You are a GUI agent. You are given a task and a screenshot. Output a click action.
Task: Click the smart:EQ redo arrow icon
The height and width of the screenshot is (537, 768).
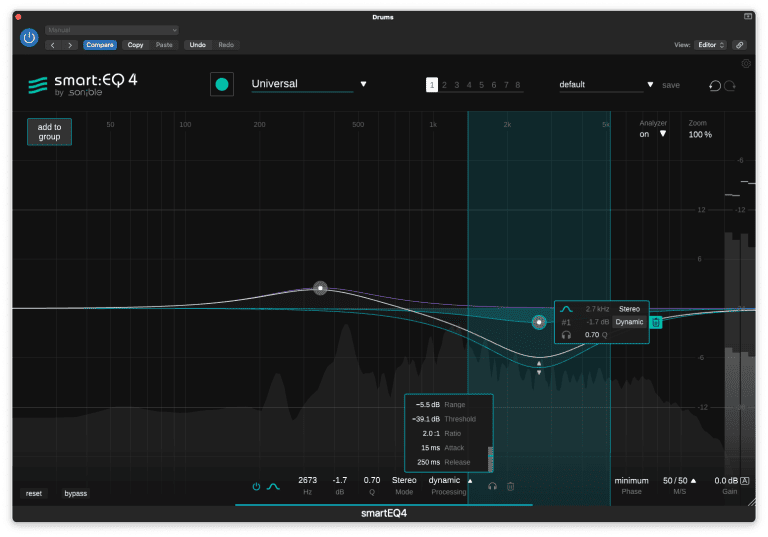(730, 86)
